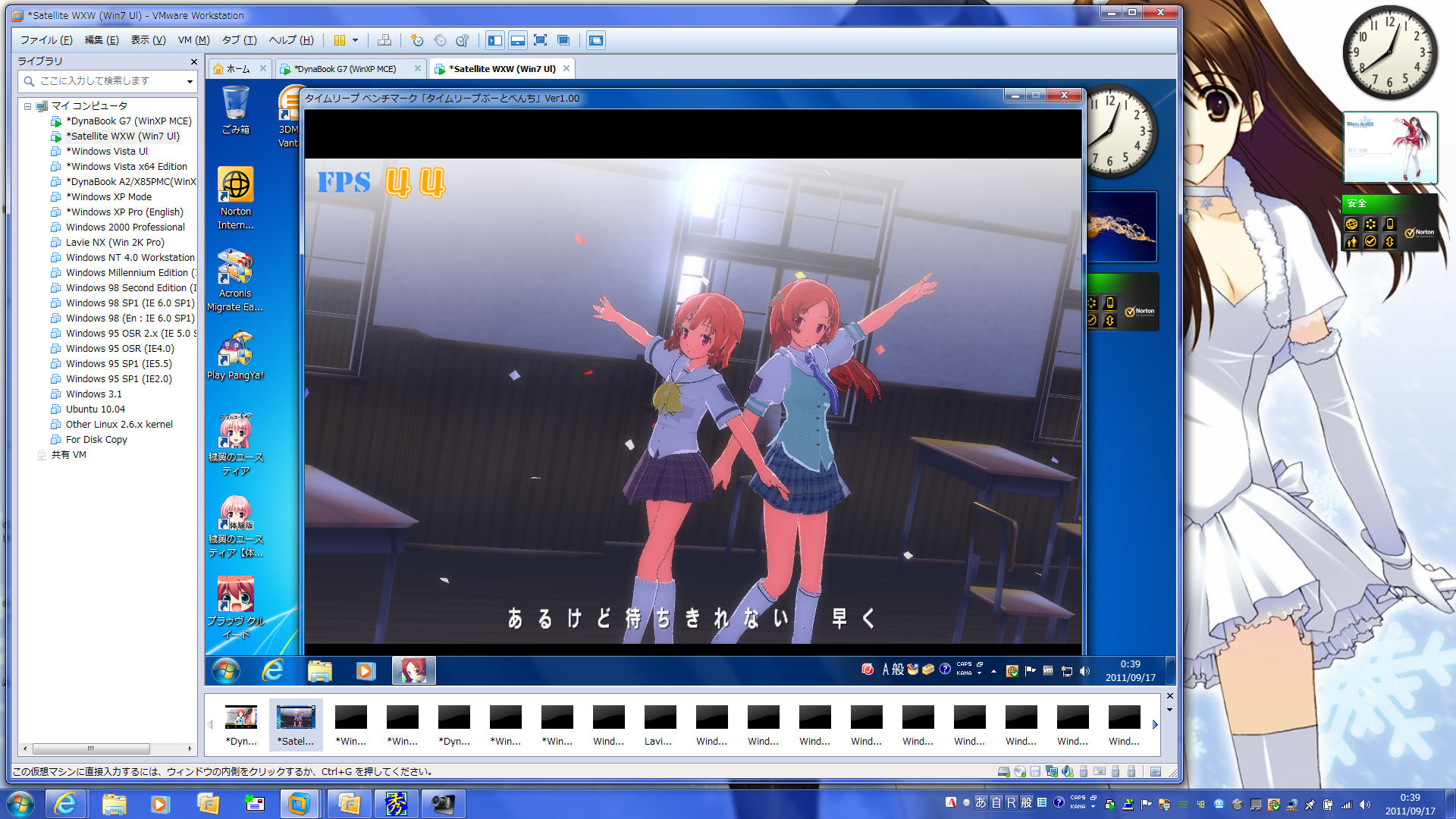Image resolution: width=1456 pixels, height=819 pixels.
Task: Toggle the library panel visibility button
Action: click(x=495, y=40)
